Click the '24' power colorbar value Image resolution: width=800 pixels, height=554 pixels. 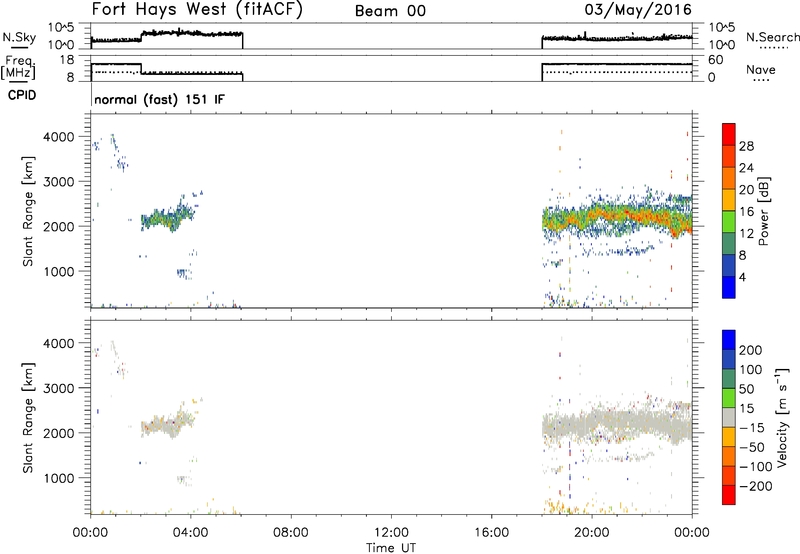pos(746,168)
